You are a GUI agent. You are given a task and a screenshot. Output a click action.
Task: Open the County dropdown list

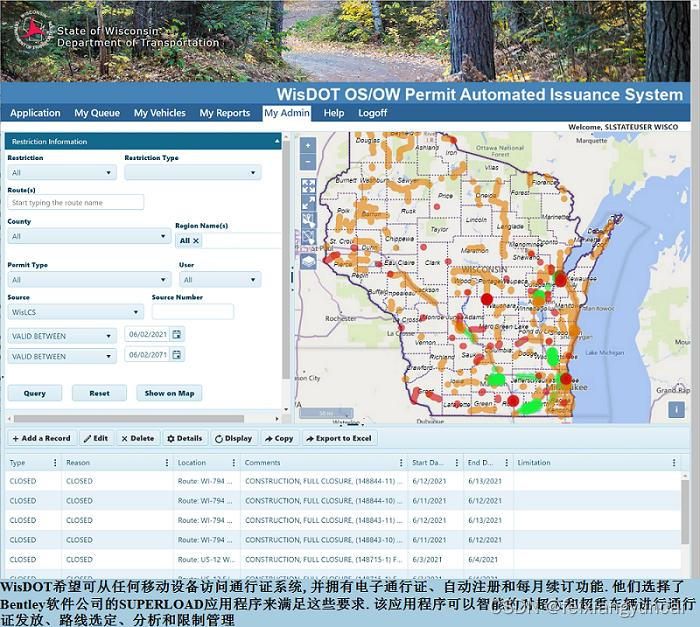(88, 237)
